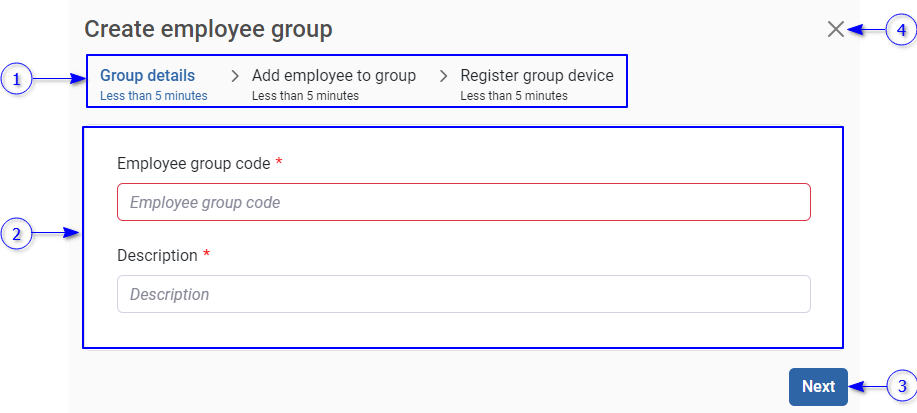This screenshot has height=413, width=917.
Task: Click the numbered callout circle 1
Action: click(x=16, y=78)
